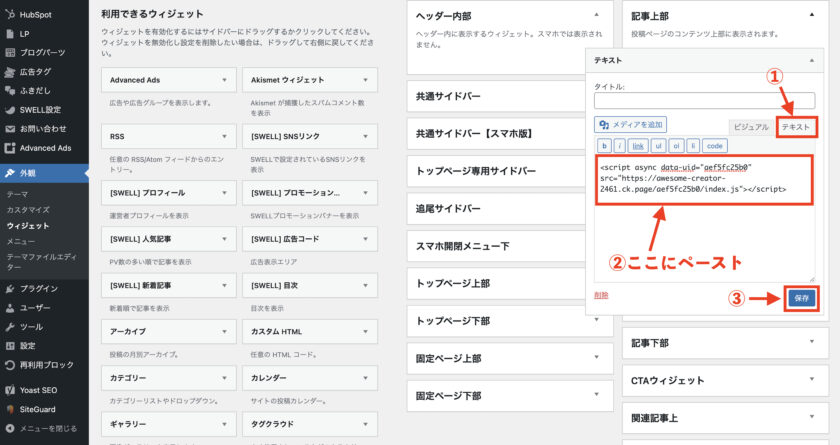Open Advanced Ads icon in sidebar
840x445 pixels.
(10, 148)
